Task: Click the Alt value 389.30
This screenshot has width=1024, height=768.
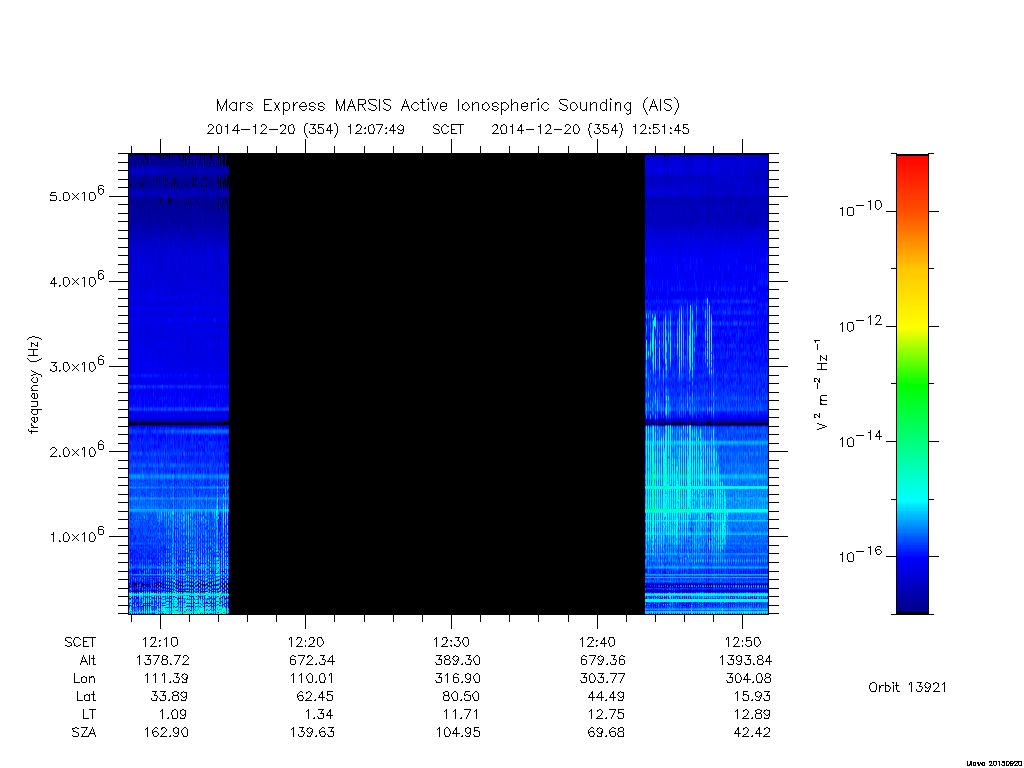Action: (x=457, y=660)
